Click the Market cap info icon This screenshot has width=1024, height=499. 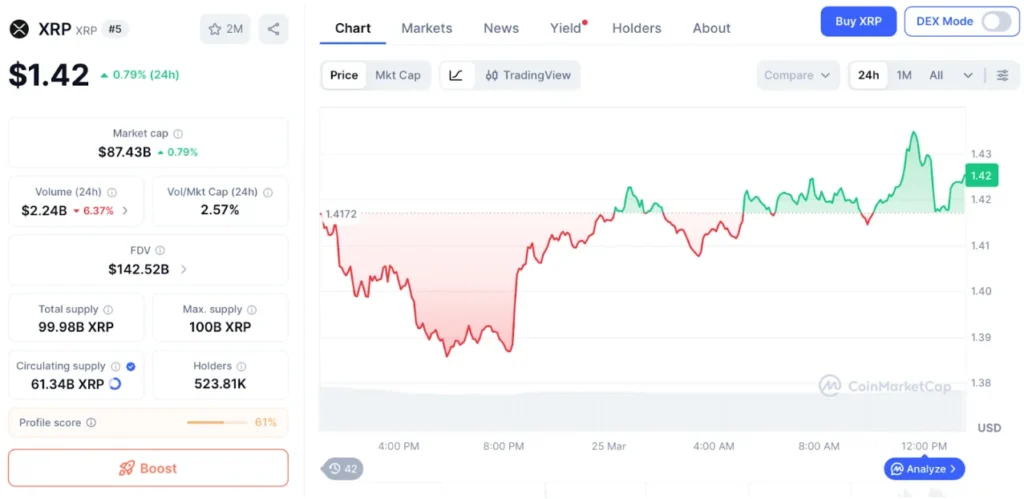coord(178,133)
